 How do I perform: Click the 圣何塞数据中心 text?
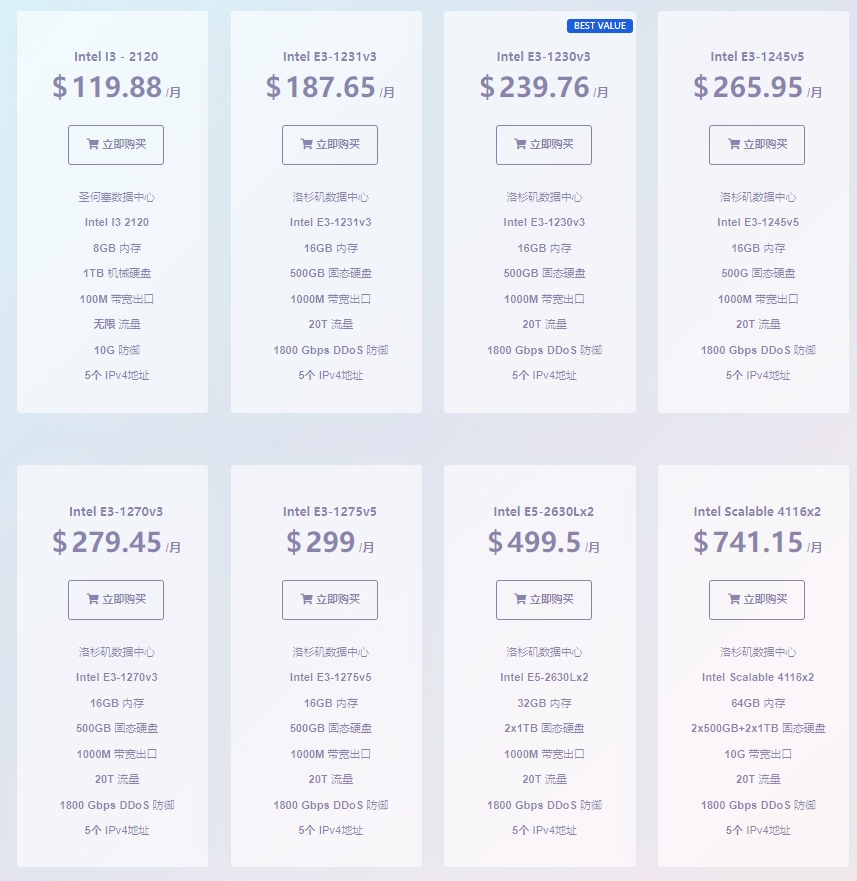[x=116, y=197]
